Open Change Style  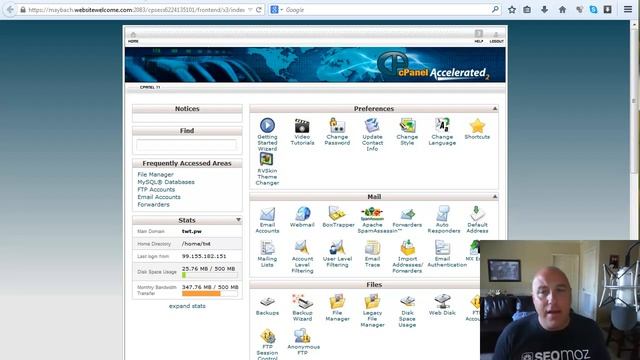407,126
